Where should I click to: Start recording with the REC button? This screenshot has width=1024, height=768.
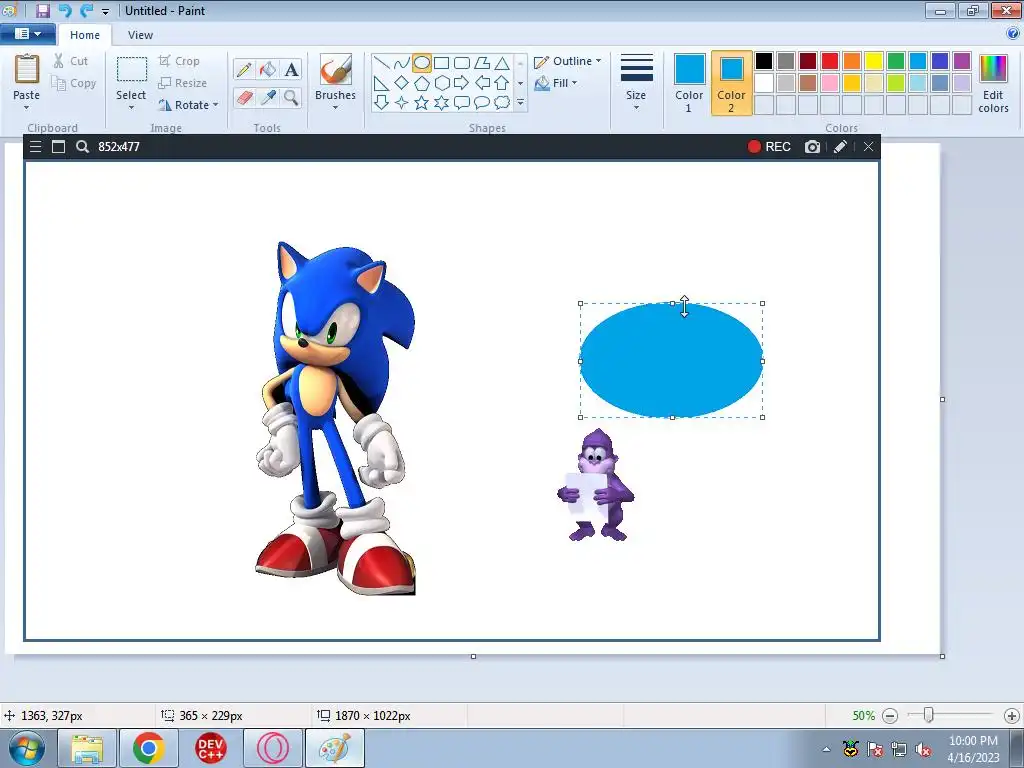769,147
